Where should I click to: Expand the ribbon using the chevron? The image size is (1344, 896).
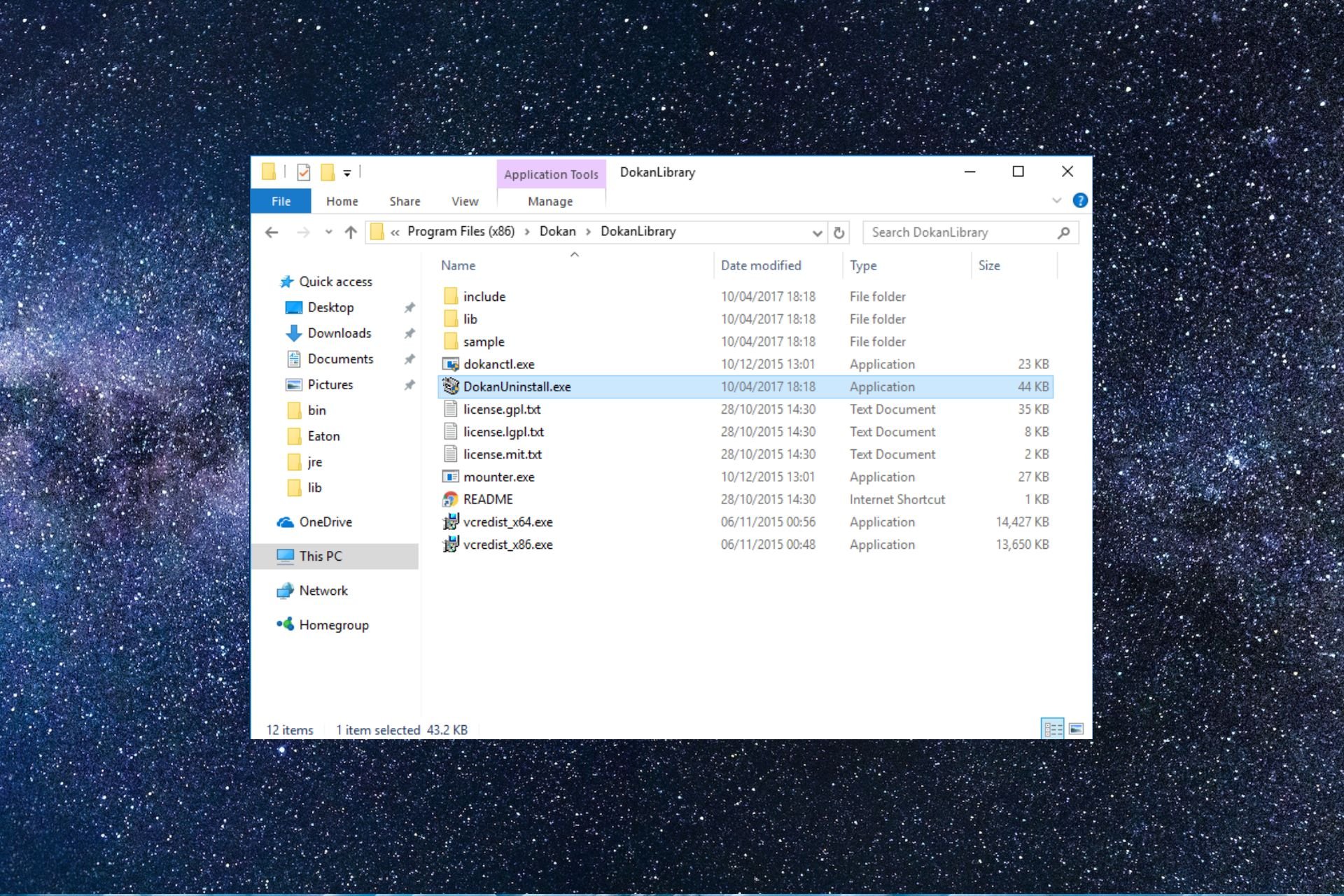tap(1056, 201)
